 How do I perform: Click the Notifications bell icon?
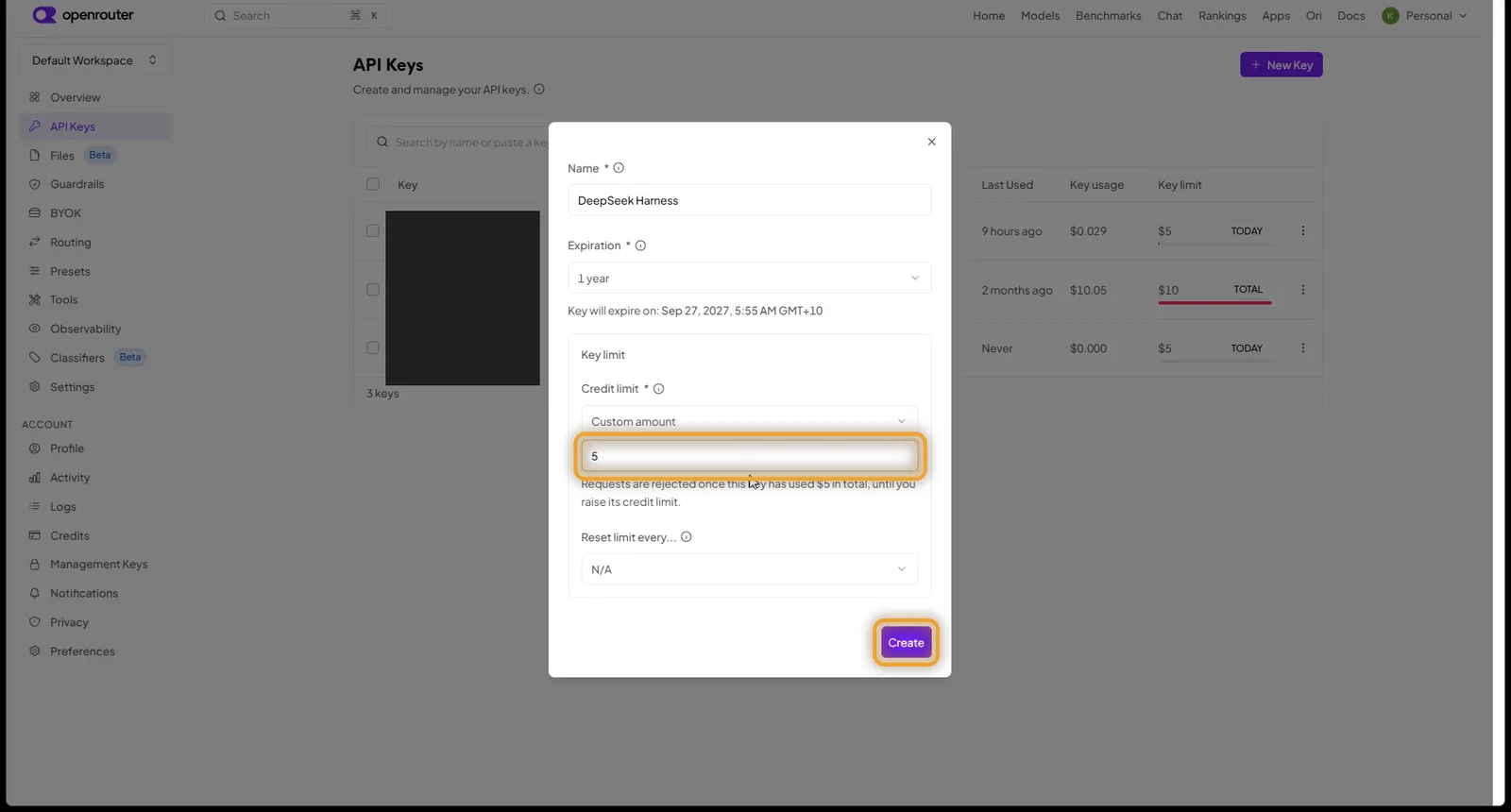click(35, 594)
